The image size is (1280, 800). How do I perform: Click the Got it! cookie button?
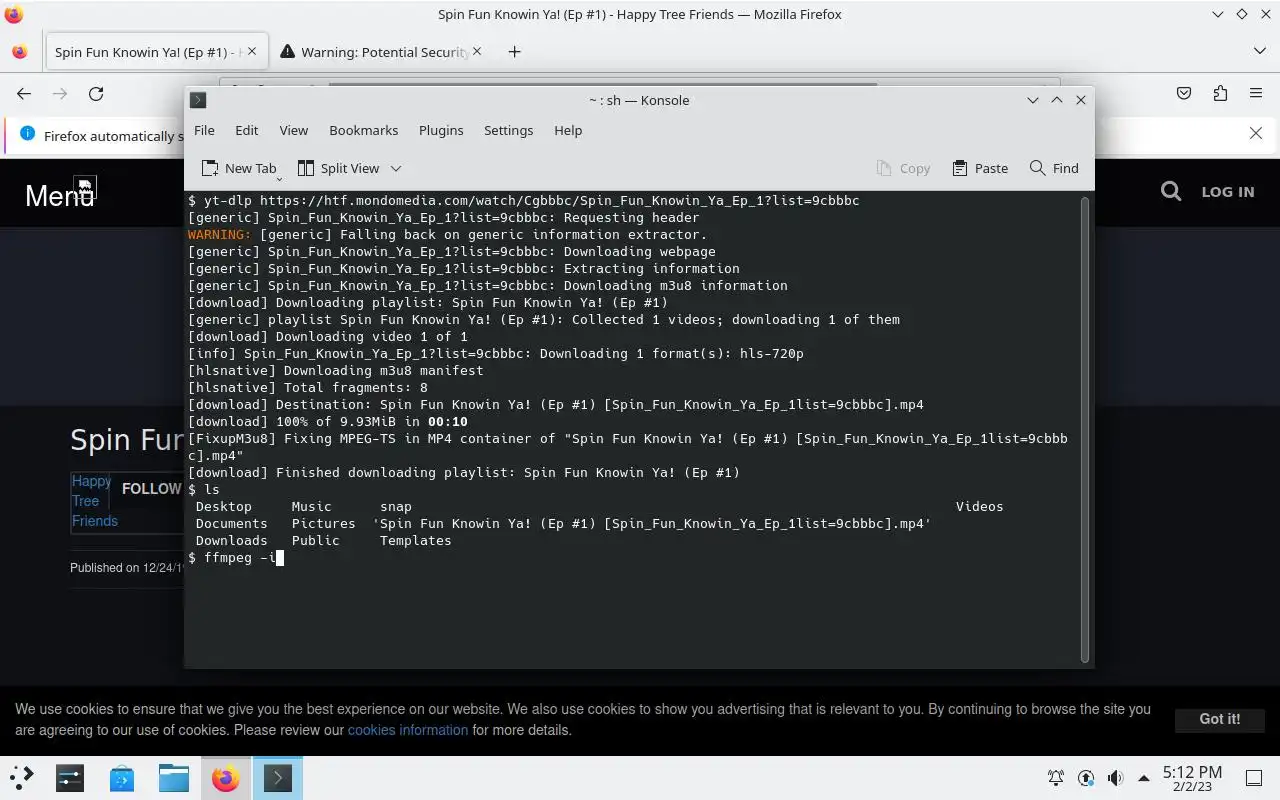click(1219, 719)
